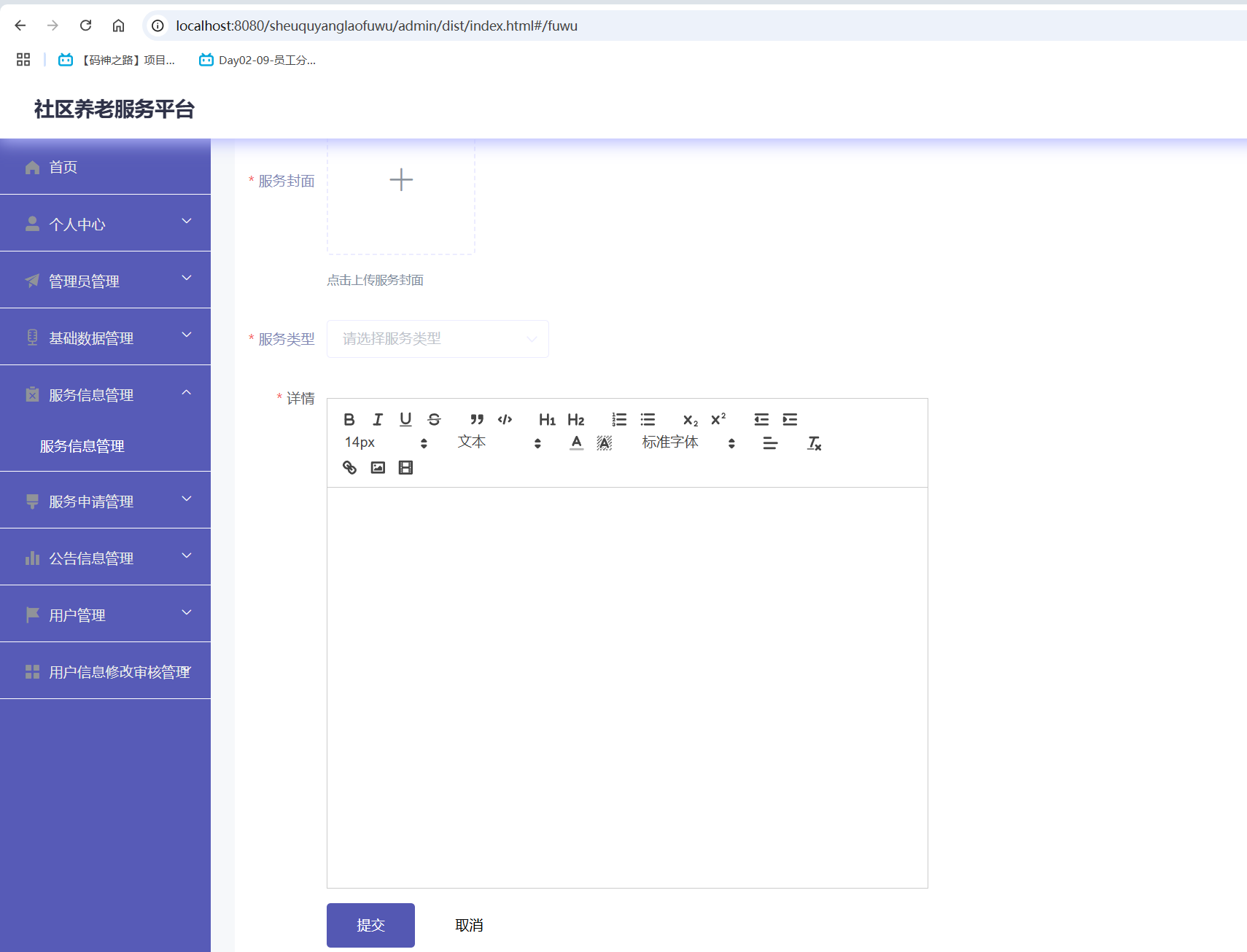
Task: Click the 点击上传服务封面 hint text
Action: (x=375, y=280)
